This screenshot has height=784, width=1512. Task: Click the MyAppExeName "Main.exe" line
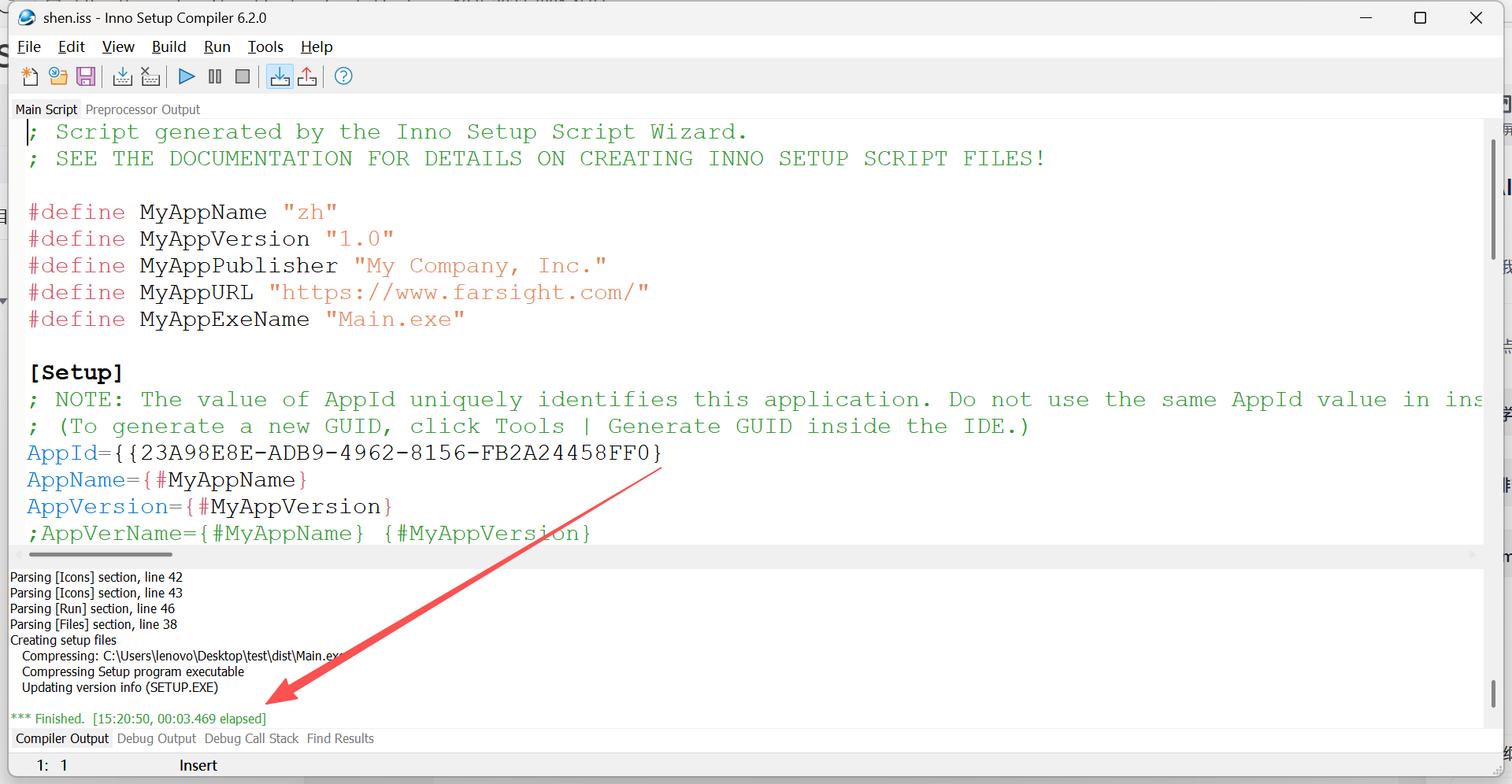pos(246,319)
